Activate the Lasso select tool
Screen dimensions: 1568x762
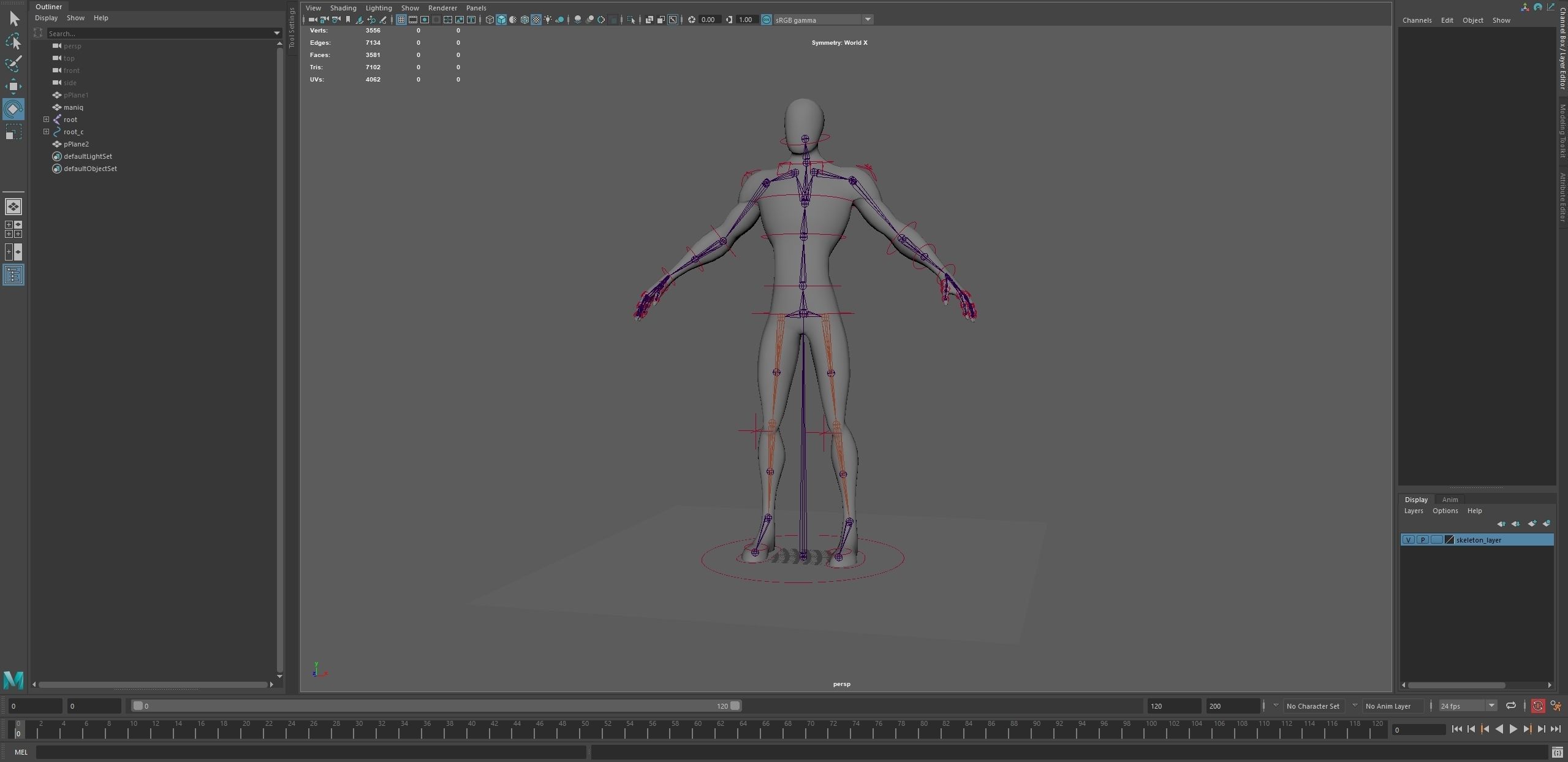tap(13, 41)
